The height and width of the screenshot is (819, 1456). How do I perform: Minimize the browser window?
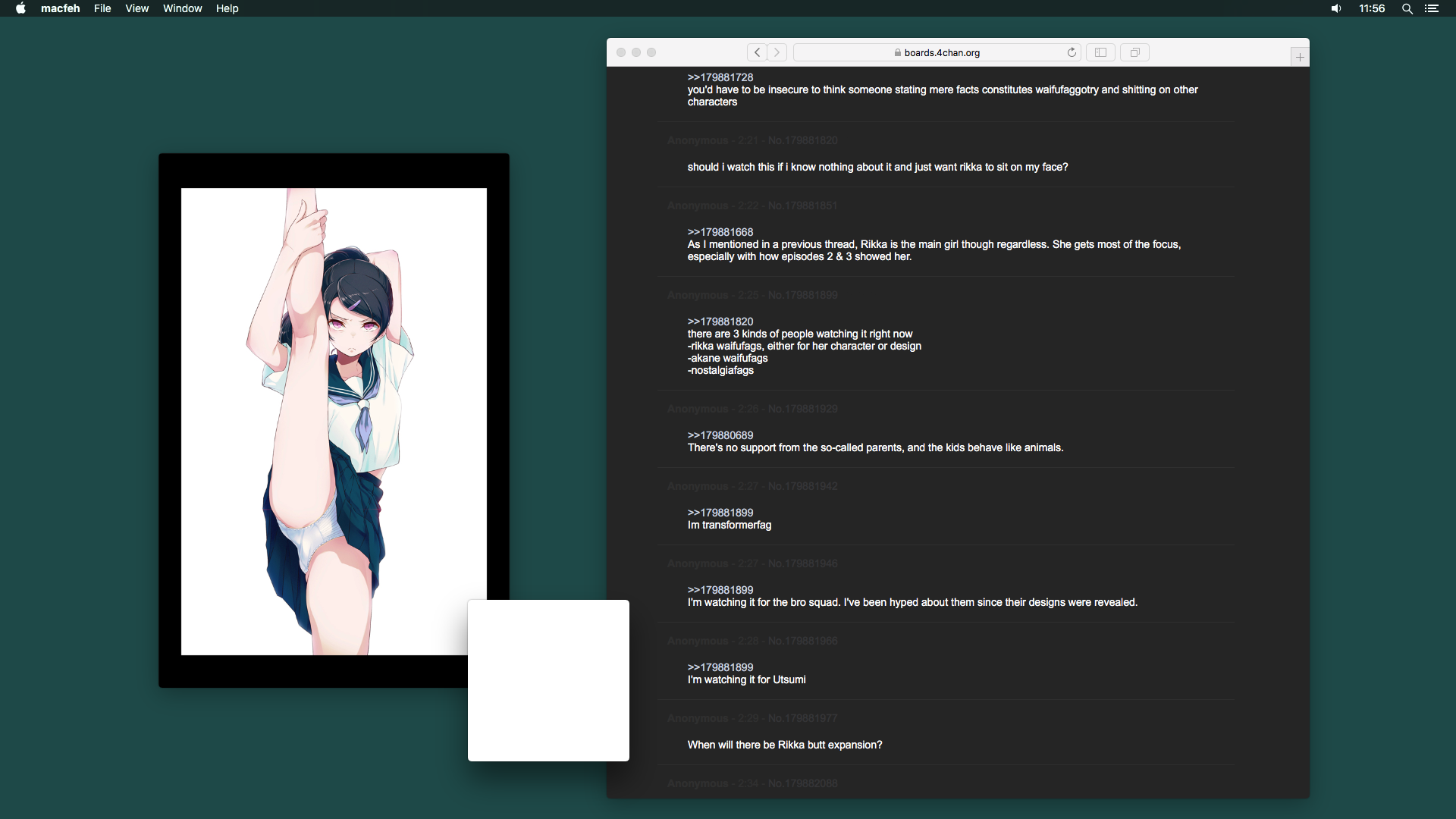(x=636, y=52)
